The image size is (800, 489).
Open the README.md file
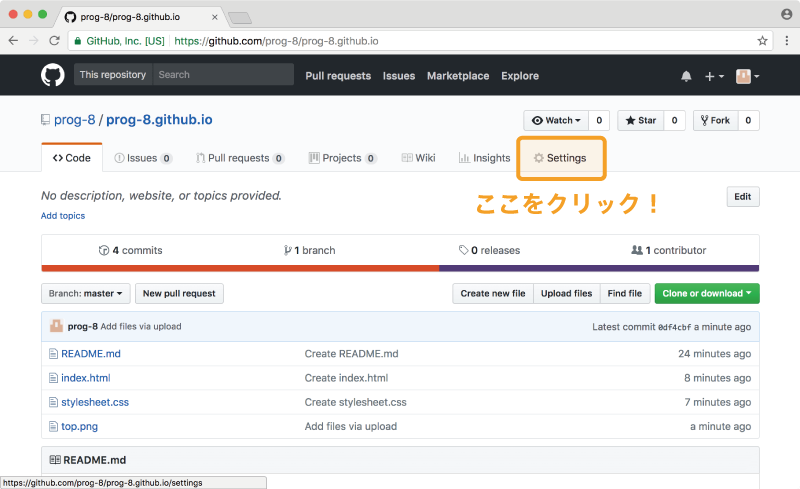[91, 354]
